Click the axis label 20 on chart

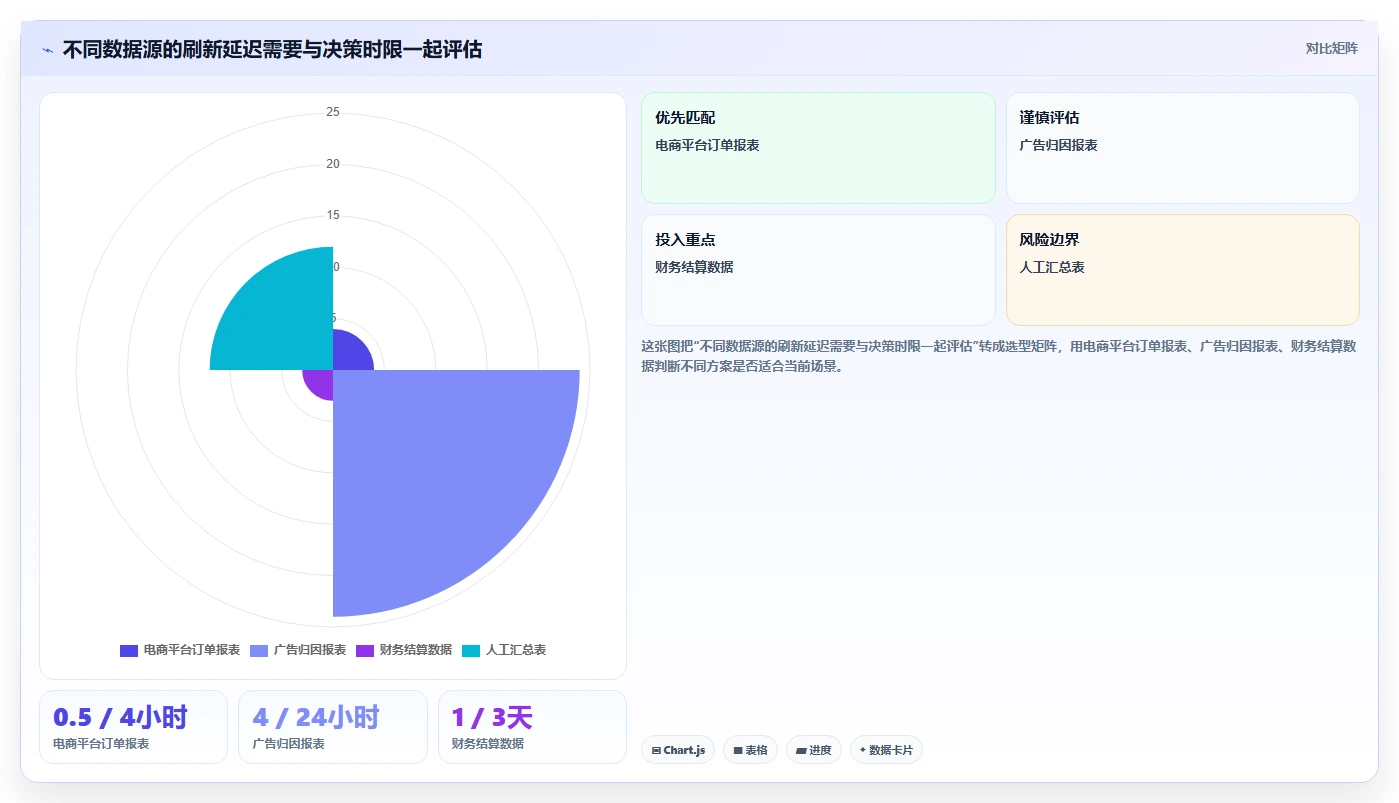point(333,164)
